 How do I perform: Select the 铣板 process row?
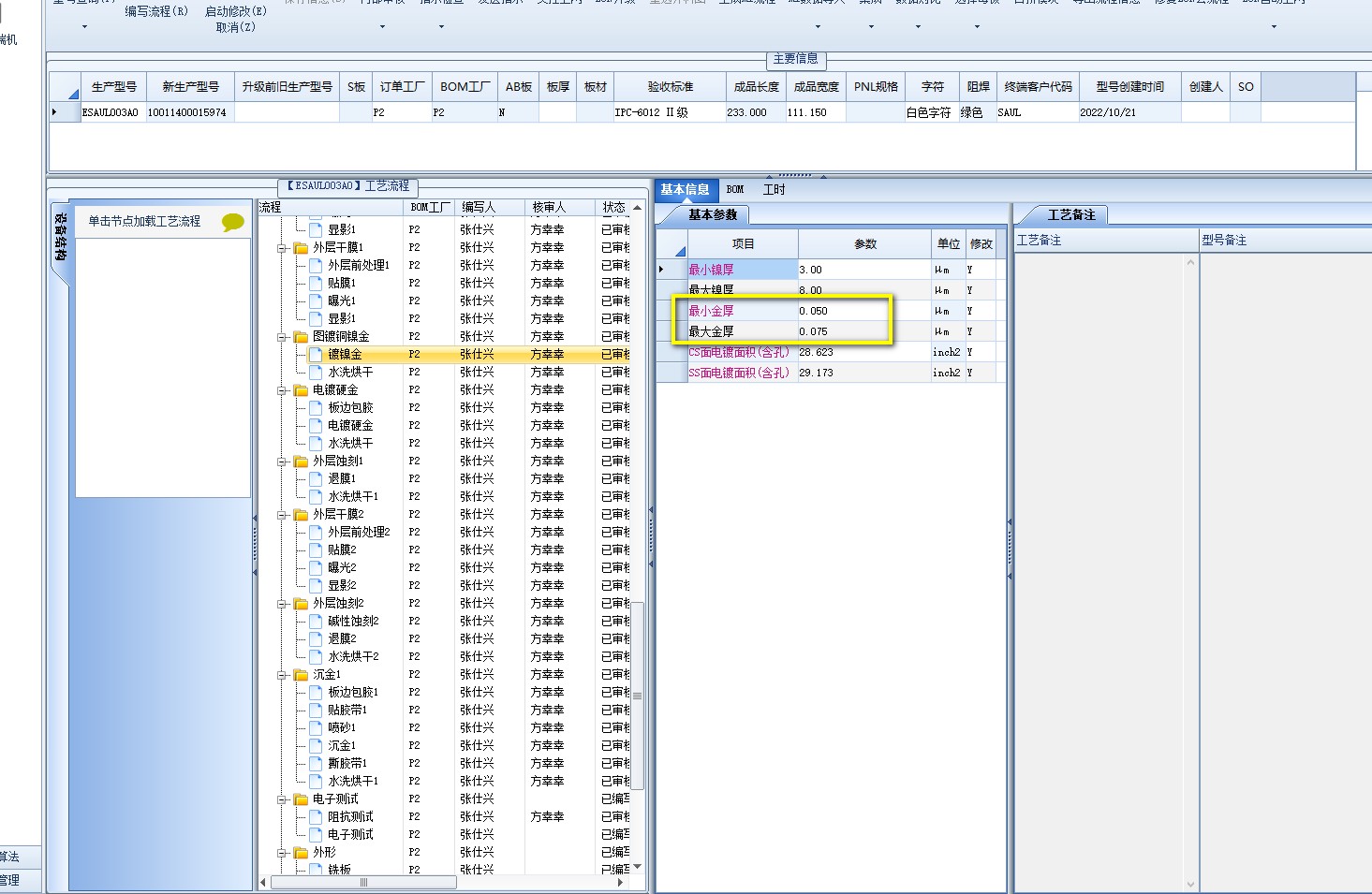tap(444, 870)
